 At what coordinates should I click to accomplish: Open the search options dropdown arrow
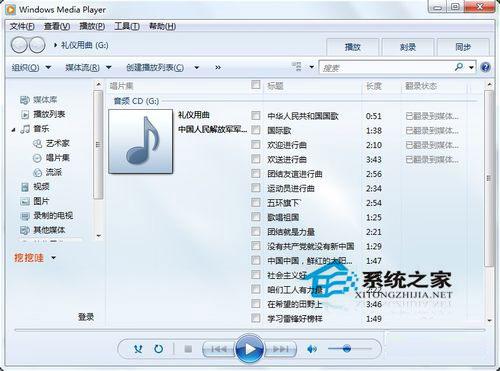(471, 67)
